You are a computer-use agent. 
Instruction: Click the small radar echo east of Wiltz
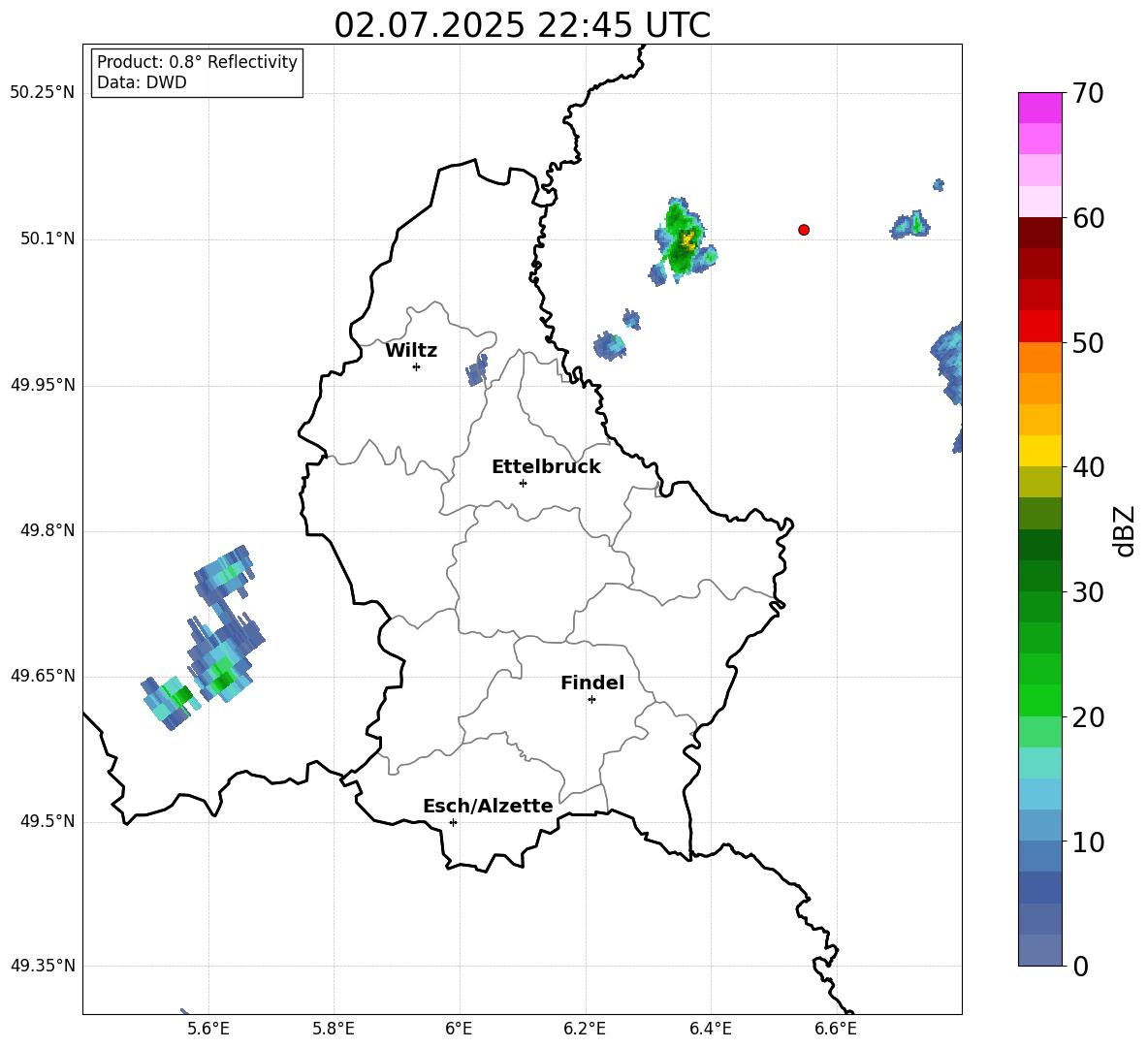pyautogui.click(x=477, y=371)
